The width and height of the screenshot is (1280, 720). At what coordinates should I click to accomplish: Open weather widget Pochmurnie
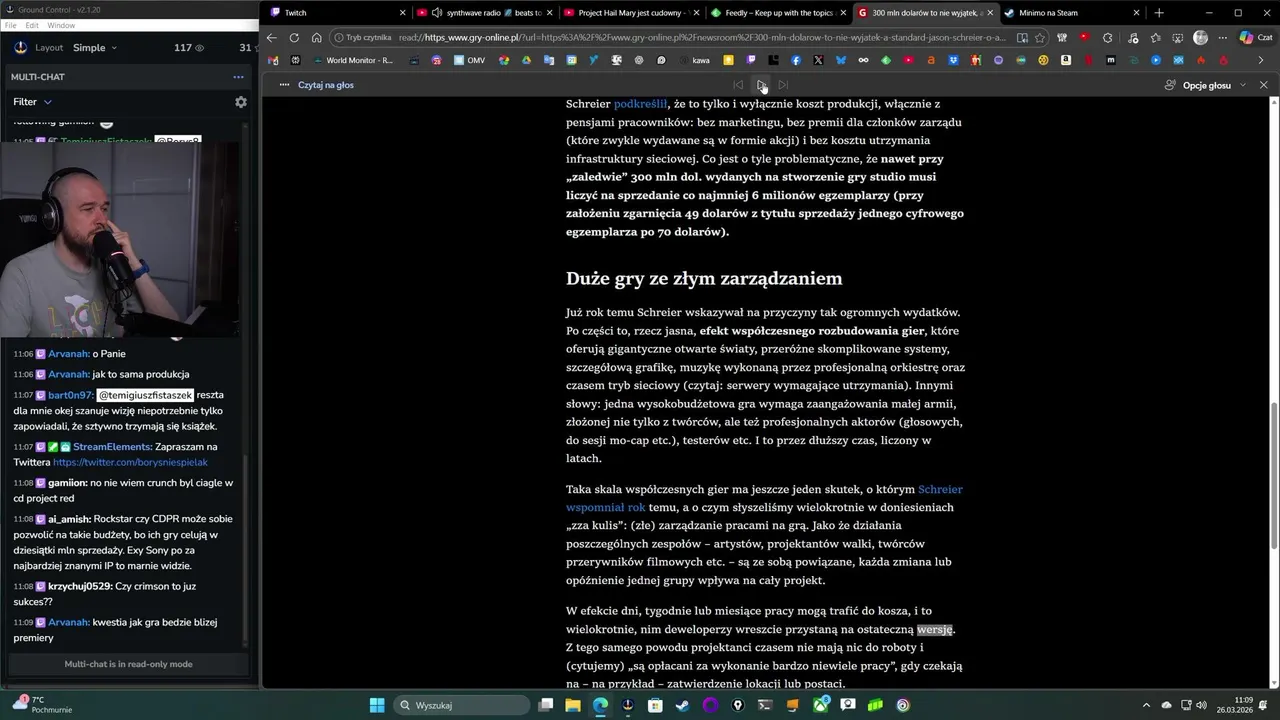point(42,704)
